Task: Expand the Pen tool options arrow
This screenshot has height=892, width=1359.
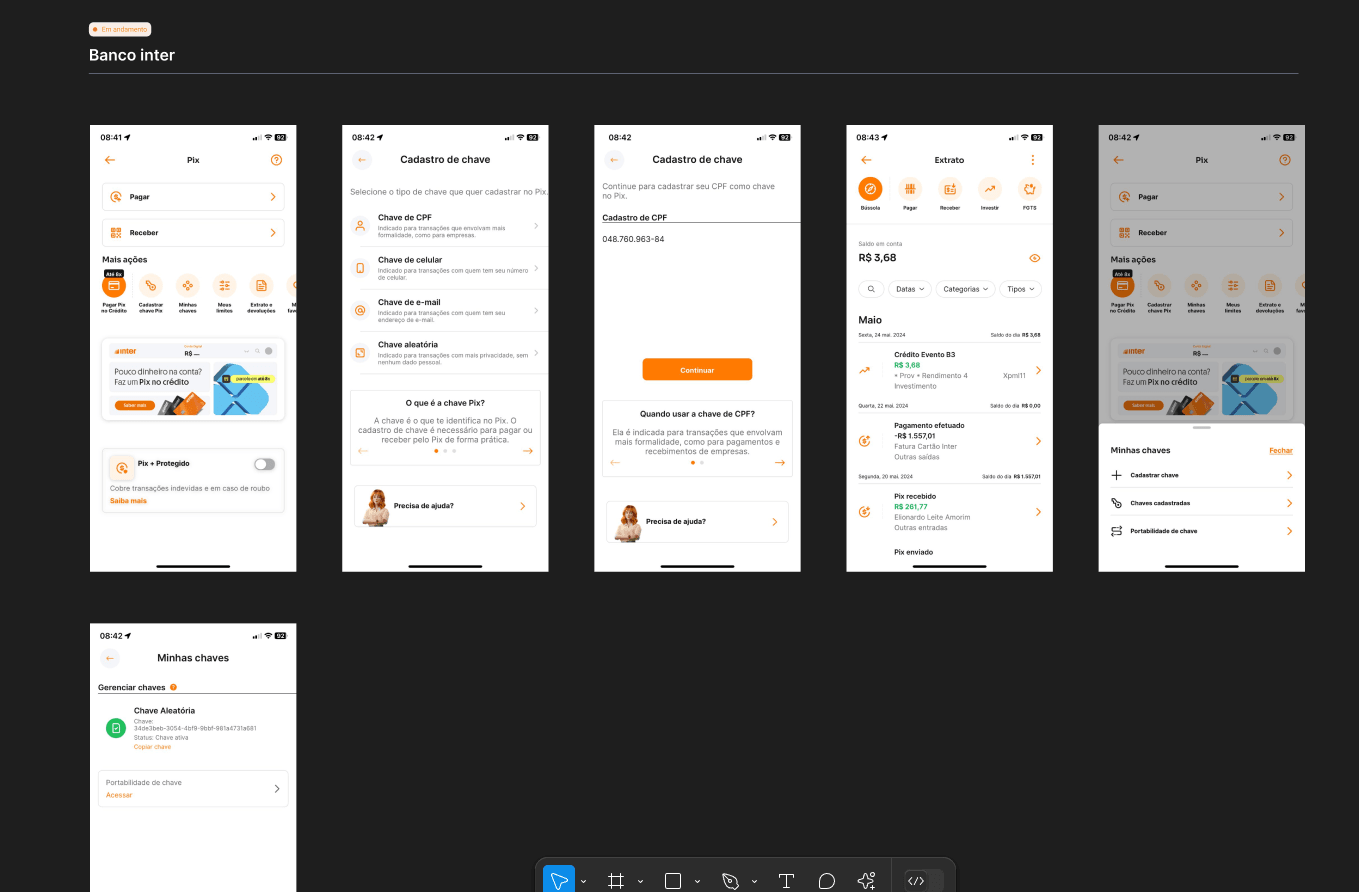Action: tap(754, 881)
